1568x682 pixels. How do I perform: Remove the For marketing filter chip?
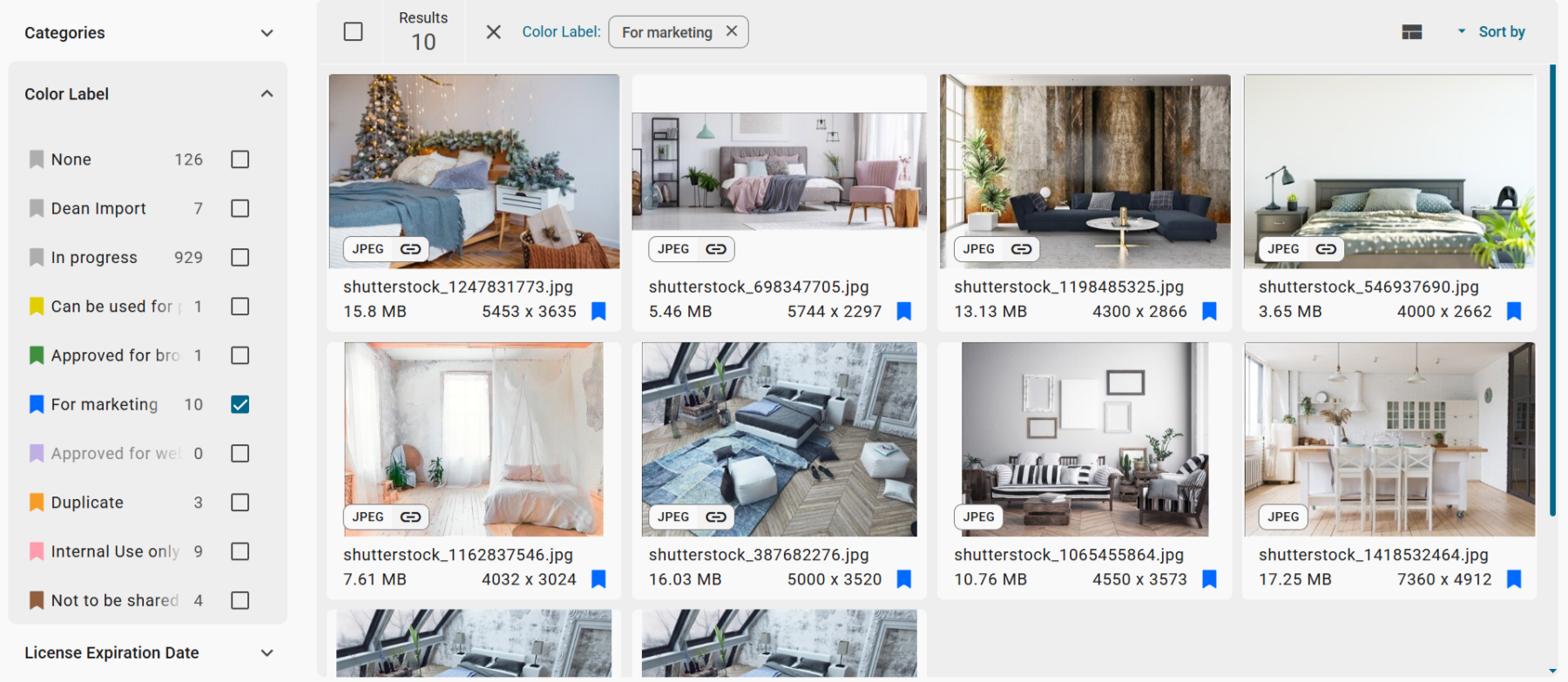point(732,31)
